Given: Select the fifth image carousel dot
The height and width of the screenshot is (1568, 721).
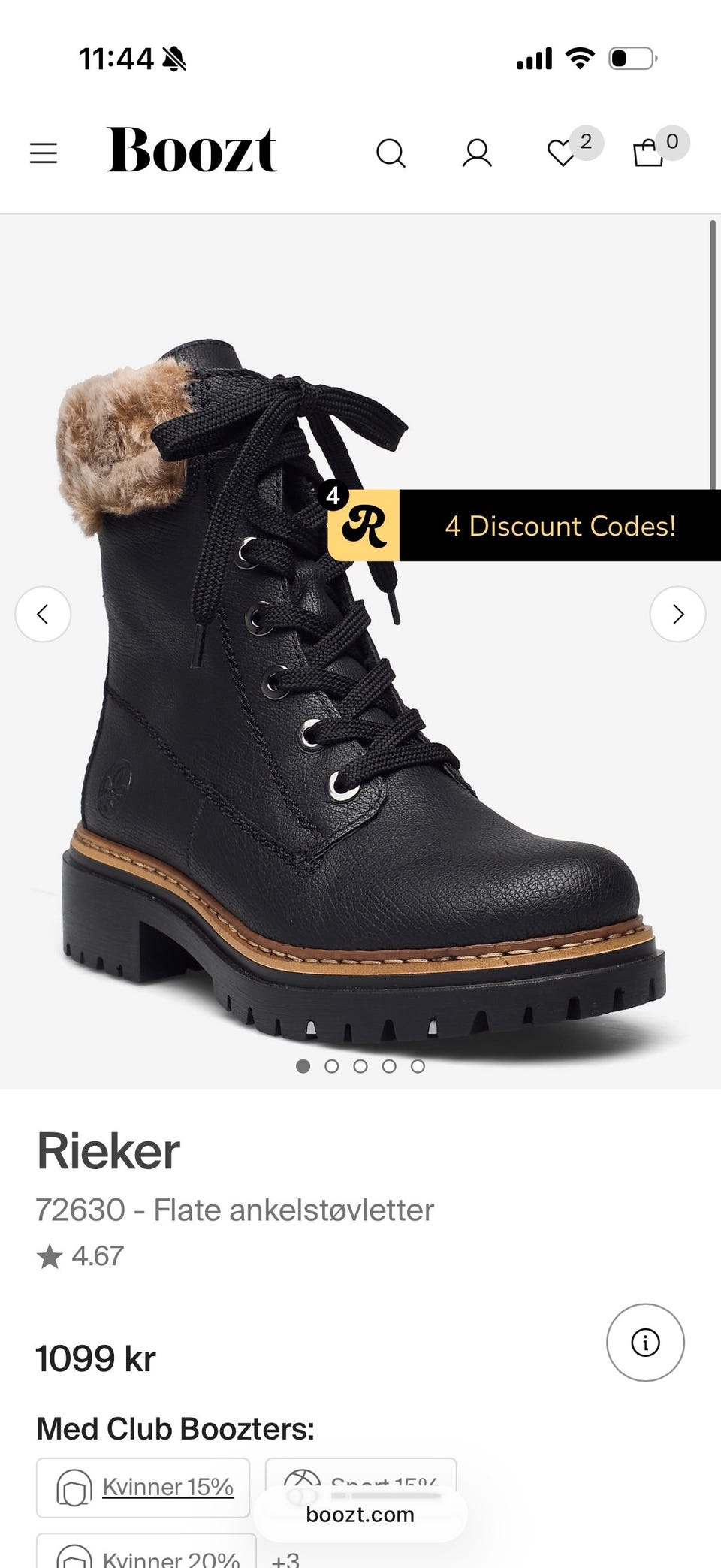Looking at the screenshot, I should [418, 1066].
